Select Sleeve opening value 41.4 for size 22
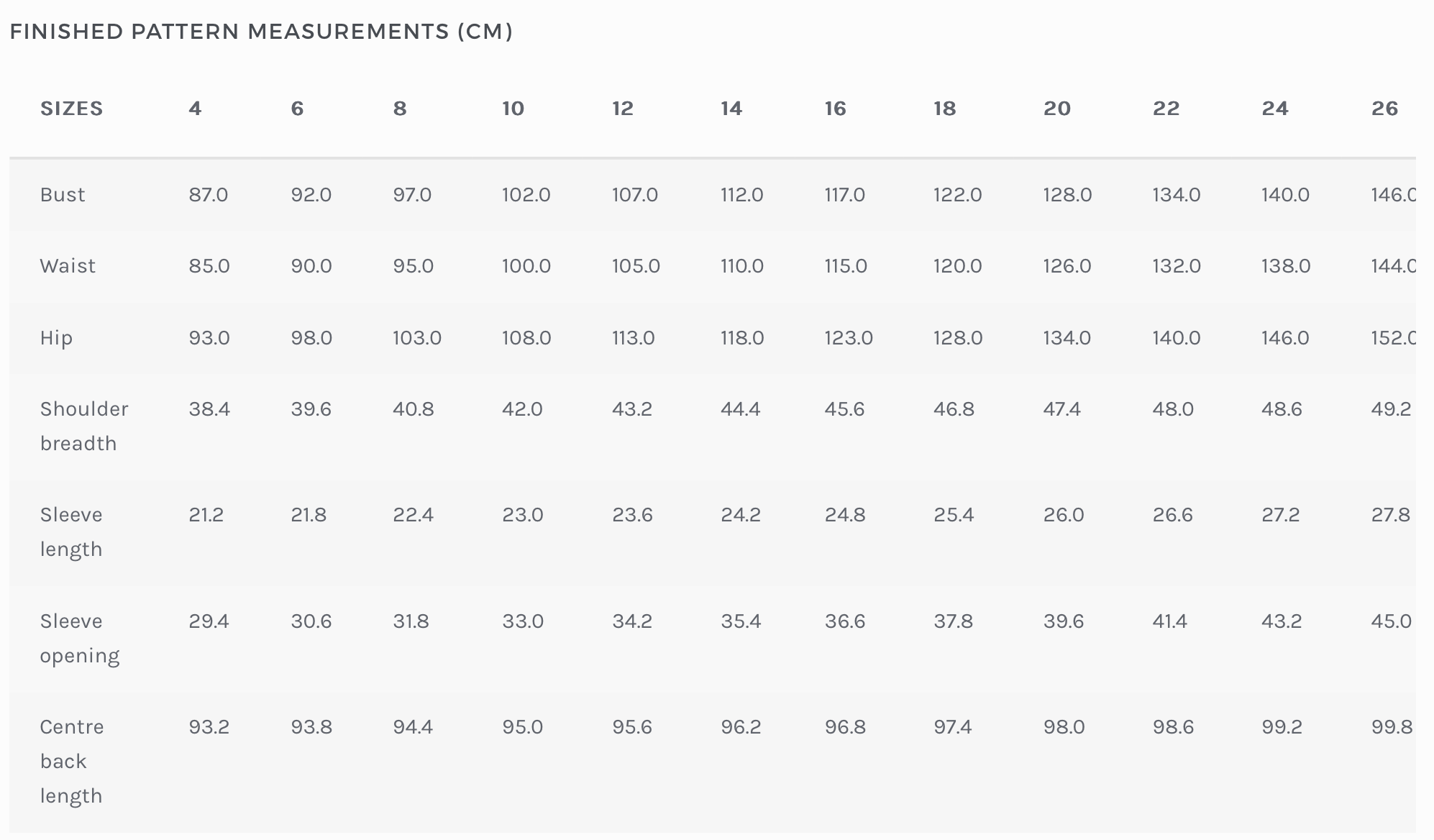Viewport: 1434px width, 840px height. click(1169, 621)
